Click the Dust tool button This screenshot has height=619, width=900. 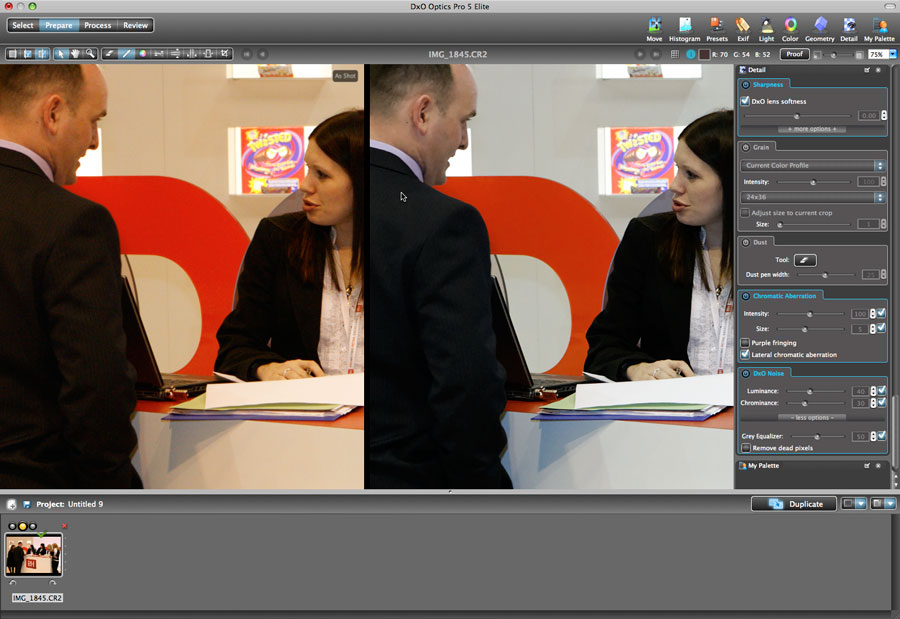coord(804,260)
